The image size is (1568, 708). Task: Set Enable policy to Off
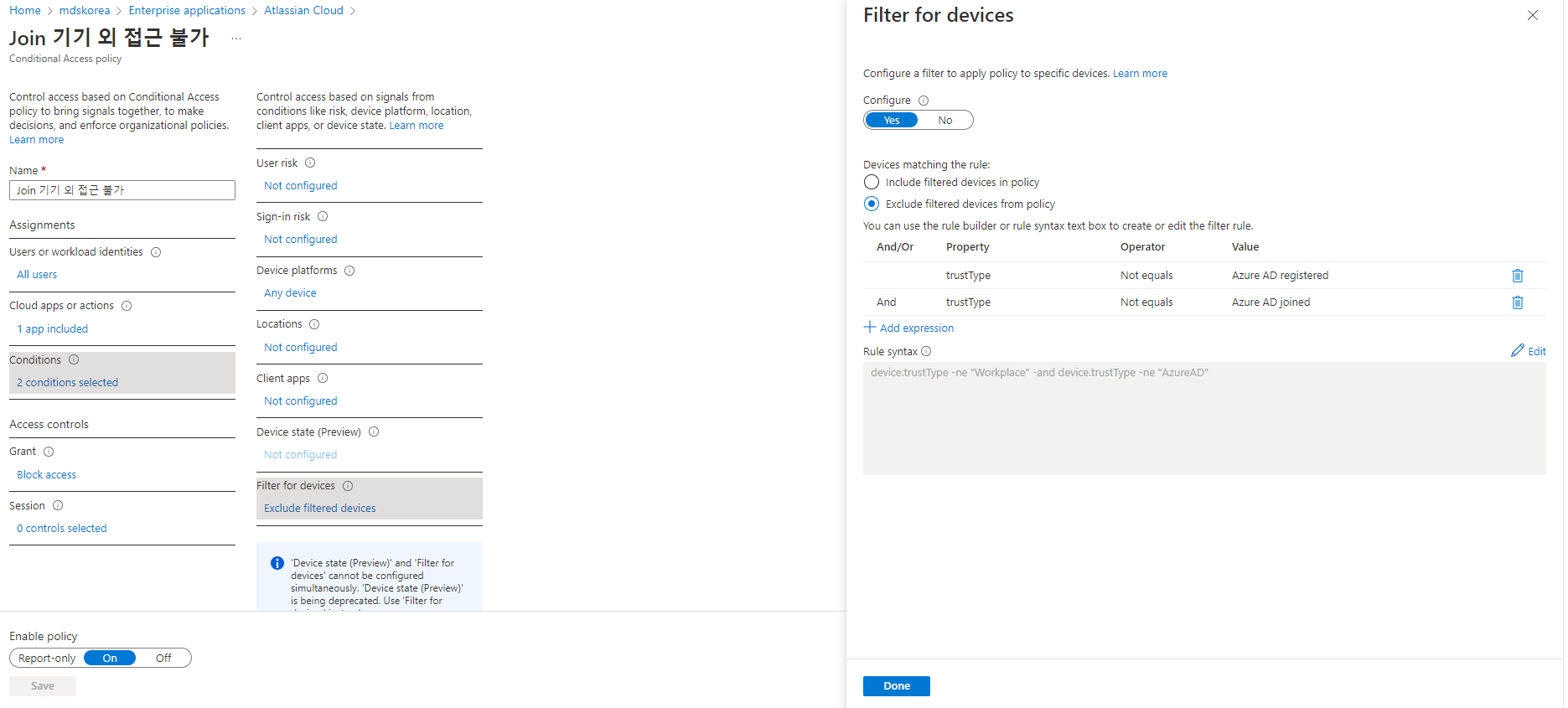pyautogui.click(x=163, y=659)
